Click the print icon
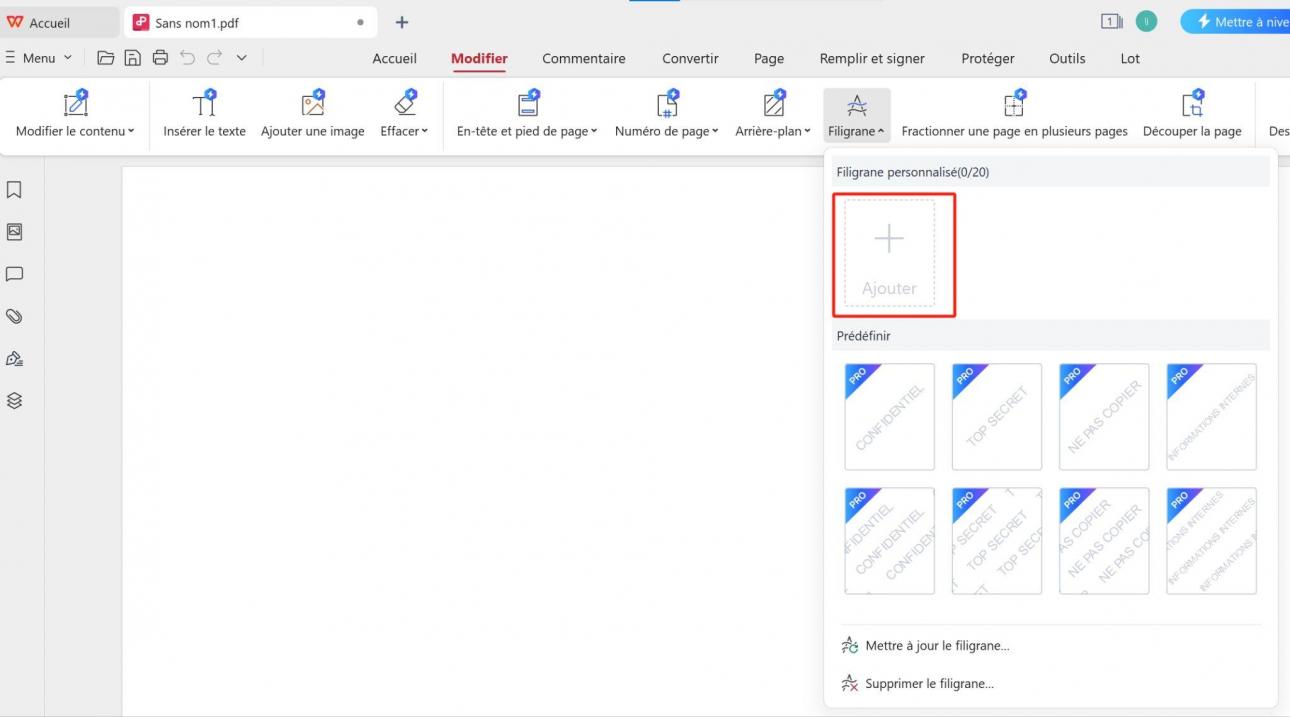1290x717 pixels. pos(160,58)
